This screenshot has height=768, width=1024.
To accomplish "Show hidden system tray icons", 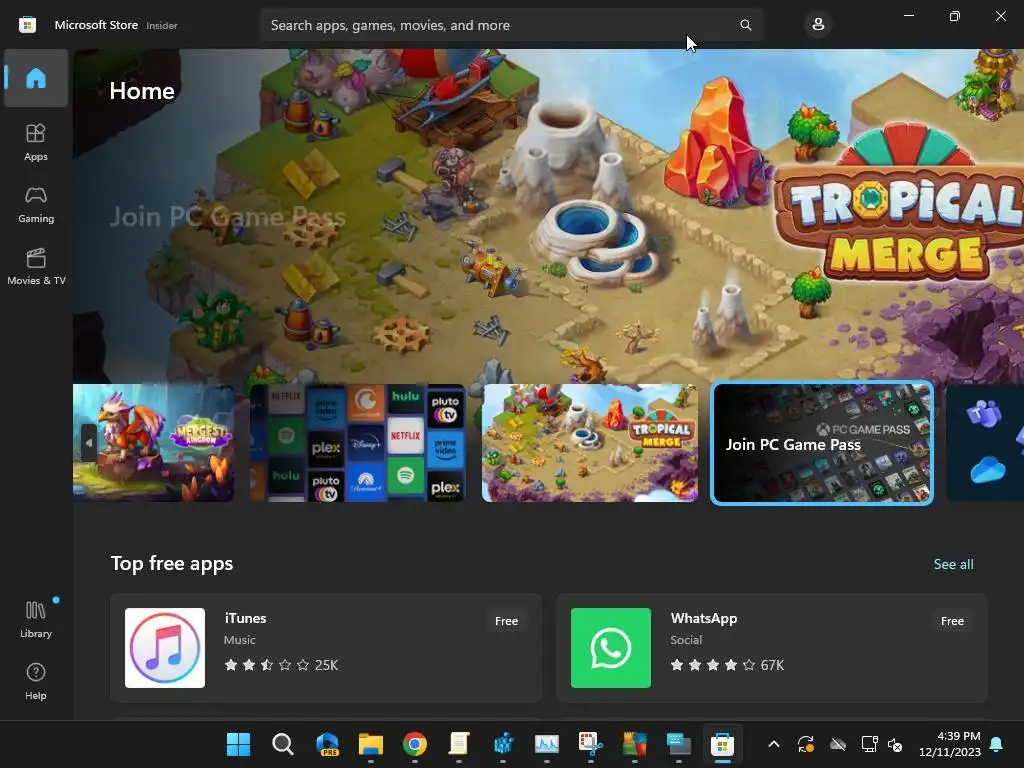I will (774, 744).
